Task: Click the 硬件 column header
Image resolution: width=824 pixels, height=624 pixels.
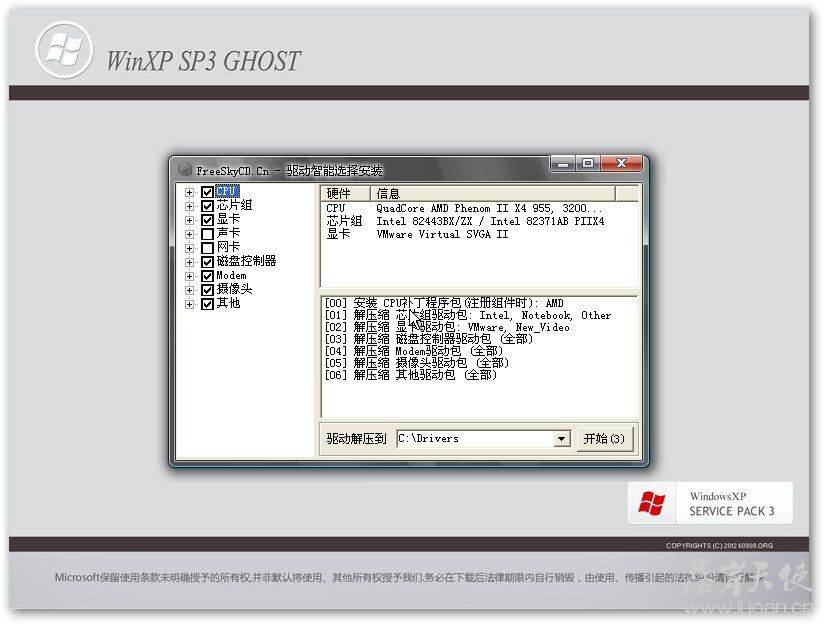Action: 345,193
